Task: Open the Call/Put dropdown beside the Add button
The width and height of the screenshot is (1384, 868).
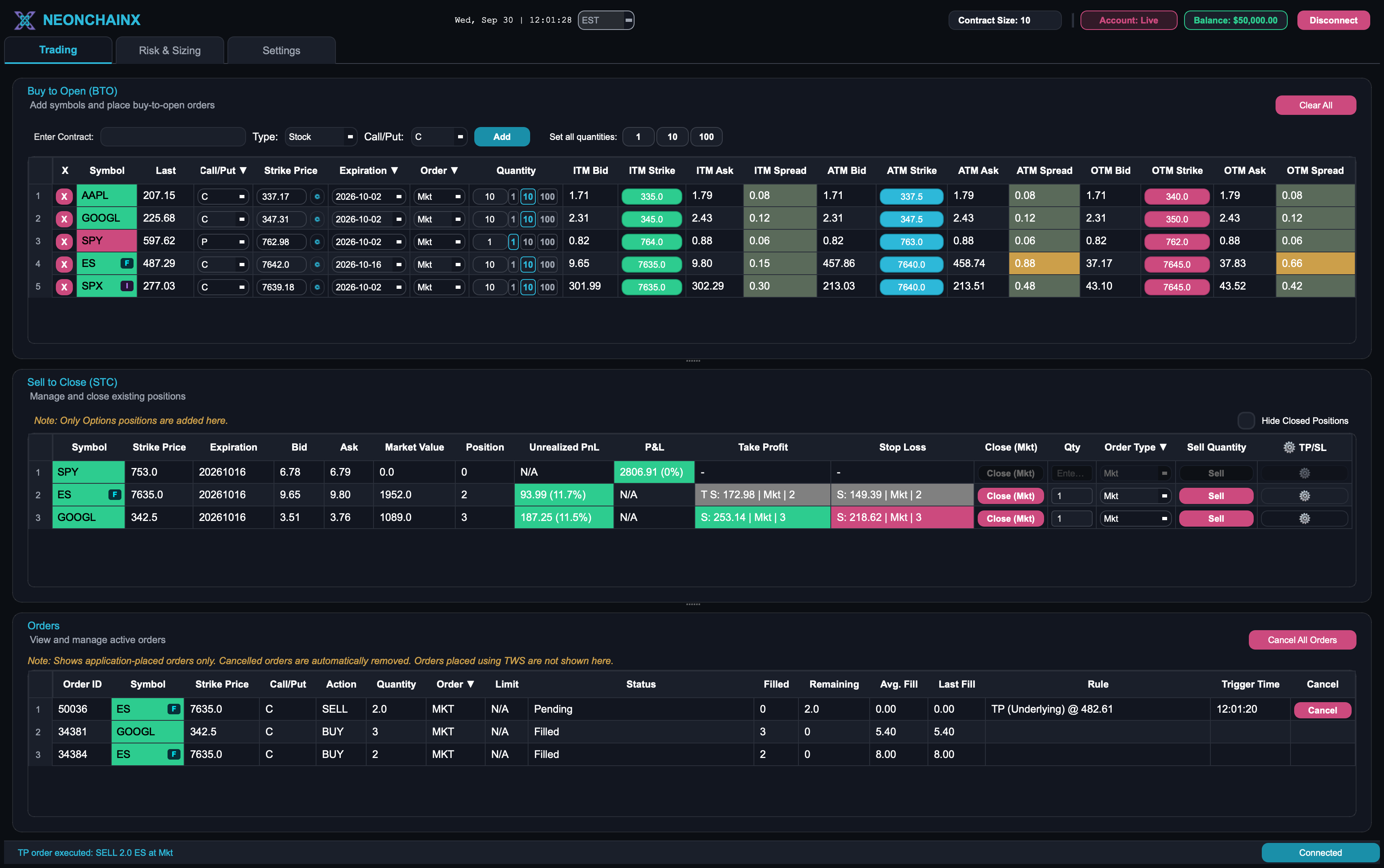Action: click(x=439, y=137)
